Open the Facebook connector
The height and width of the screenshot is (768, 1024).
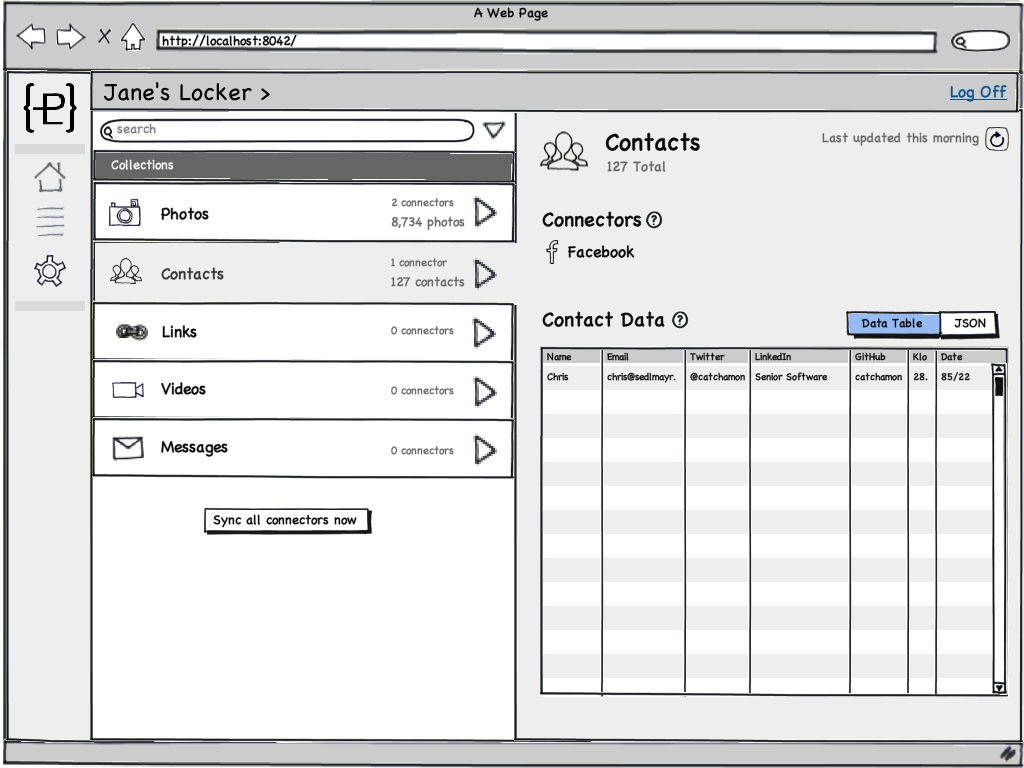(600, 252)
